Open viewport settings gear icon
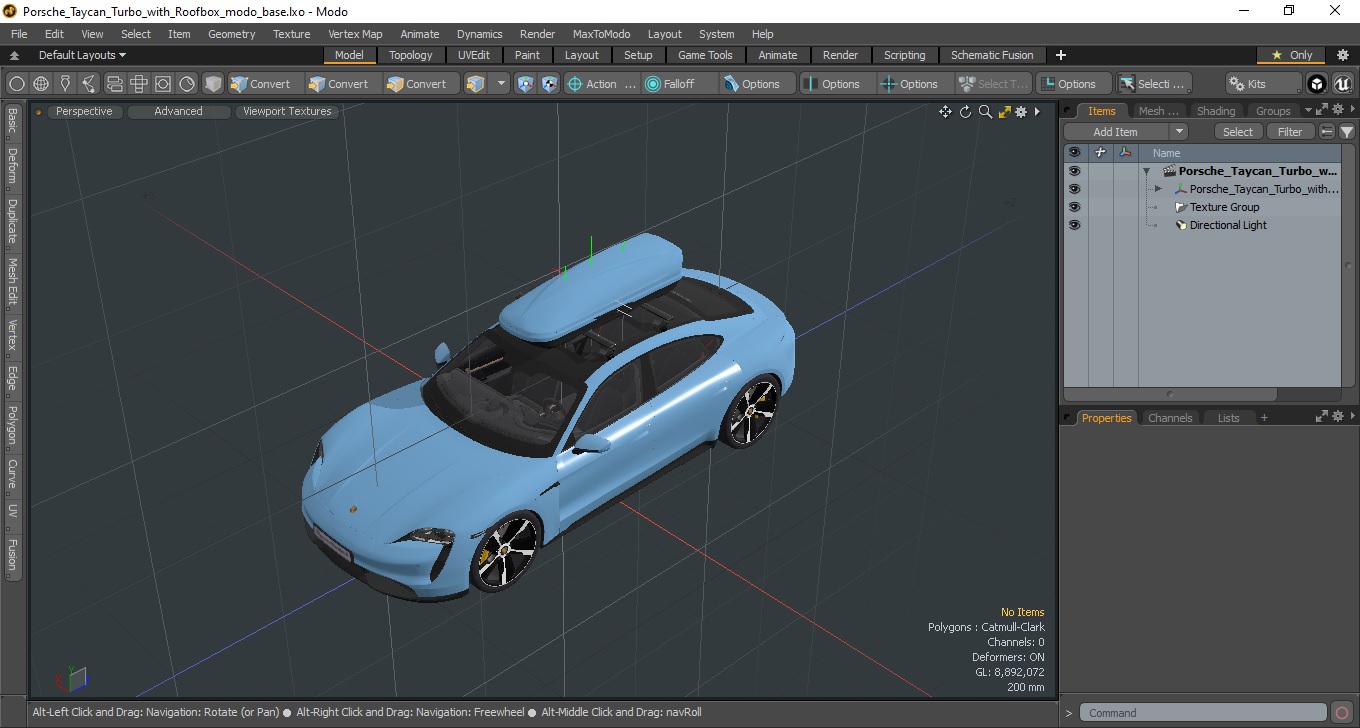The width and height of the screenshot is (1360, 728). [1021, 112]
